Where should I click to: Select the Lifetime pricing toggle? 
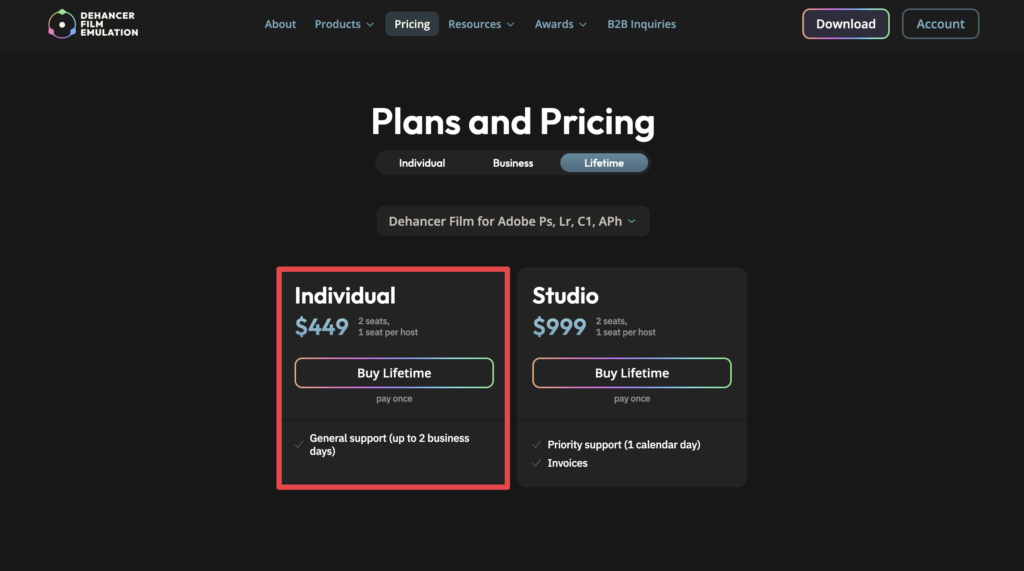pos(604,163)
